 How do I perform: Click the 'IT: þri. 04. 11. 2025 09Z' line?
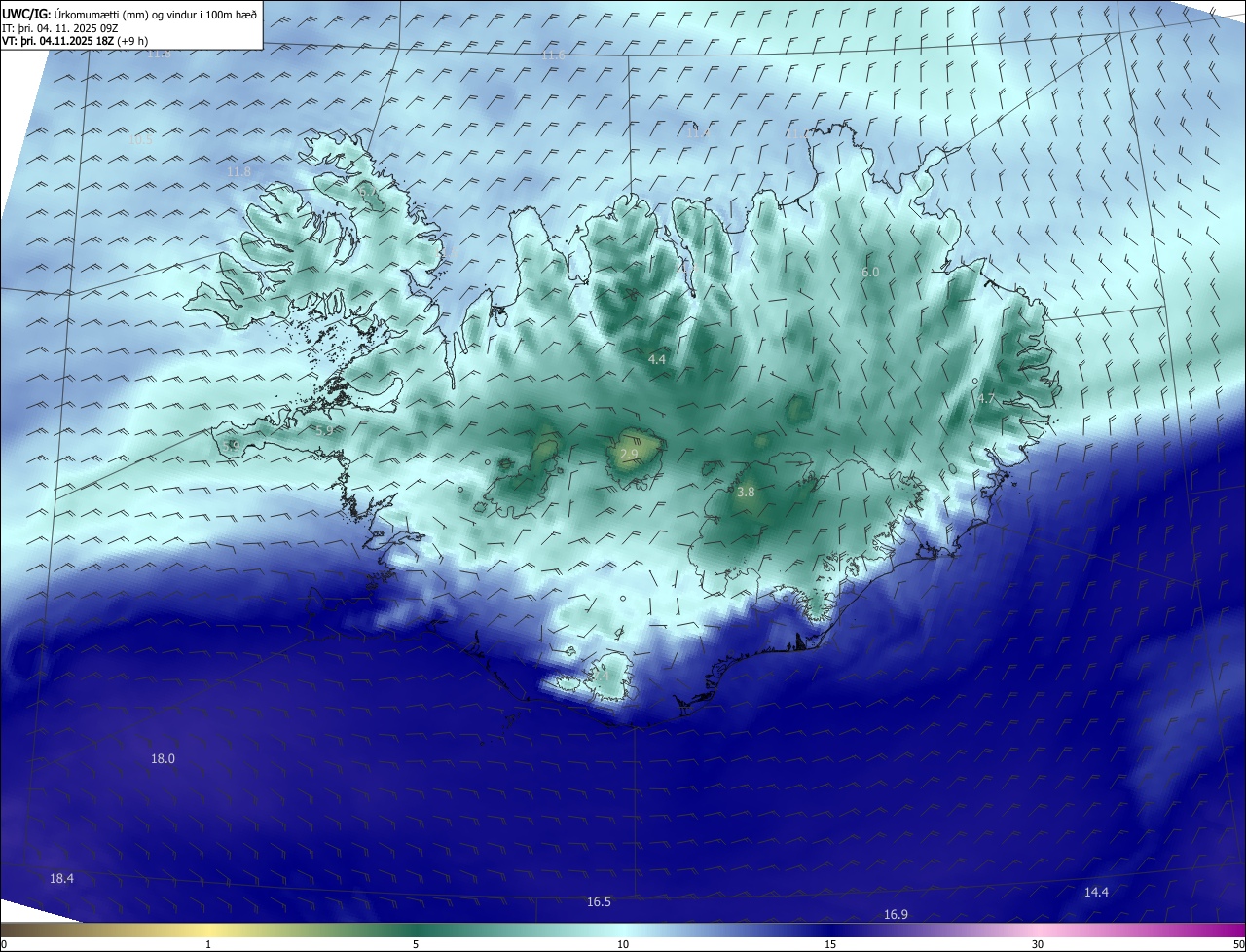[x=62, y=27]
